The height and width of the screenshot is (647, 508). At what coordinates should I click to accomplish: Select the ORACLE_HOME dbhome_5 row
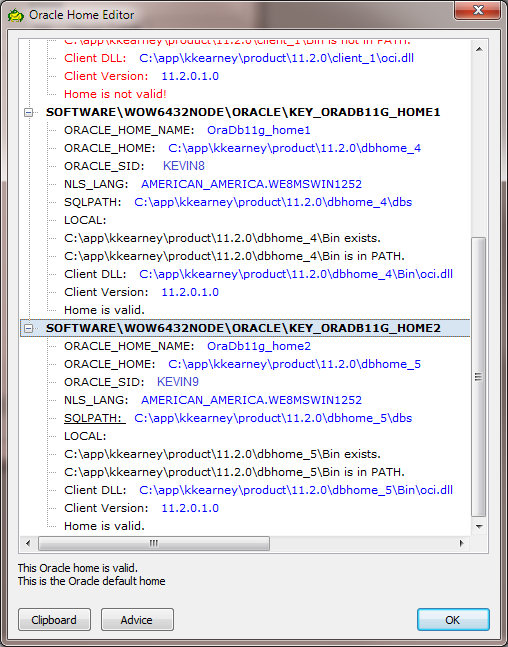click(242, 364)
